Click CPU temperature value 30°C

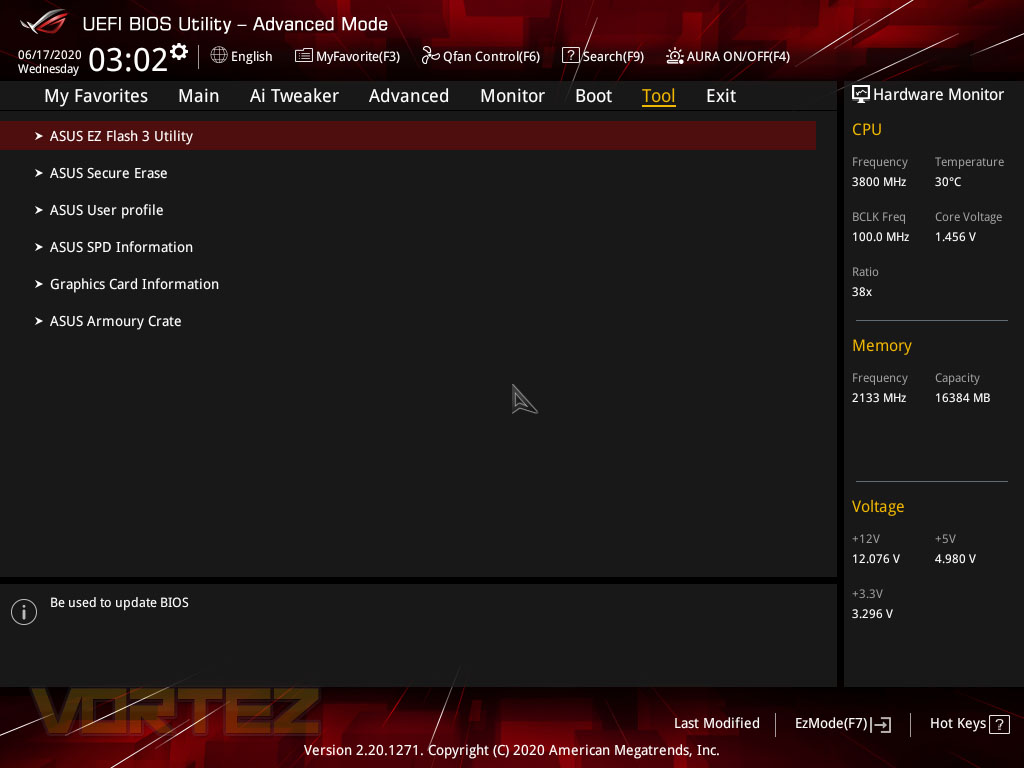pos(948,182)
